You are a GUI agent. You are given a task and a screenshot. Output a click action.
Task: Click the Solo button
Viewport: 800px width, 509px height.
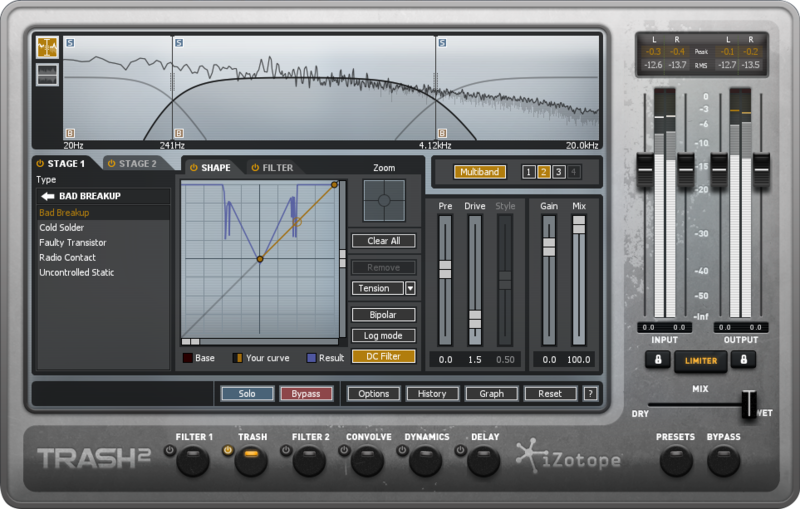[x=247, y=394]
